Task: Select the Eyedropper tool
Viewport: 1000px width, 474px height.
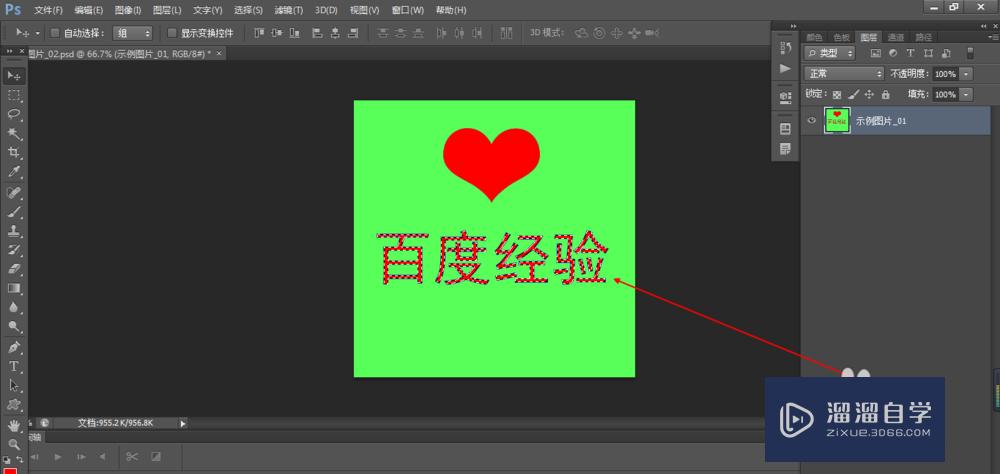Action: [x=13, y=172]
